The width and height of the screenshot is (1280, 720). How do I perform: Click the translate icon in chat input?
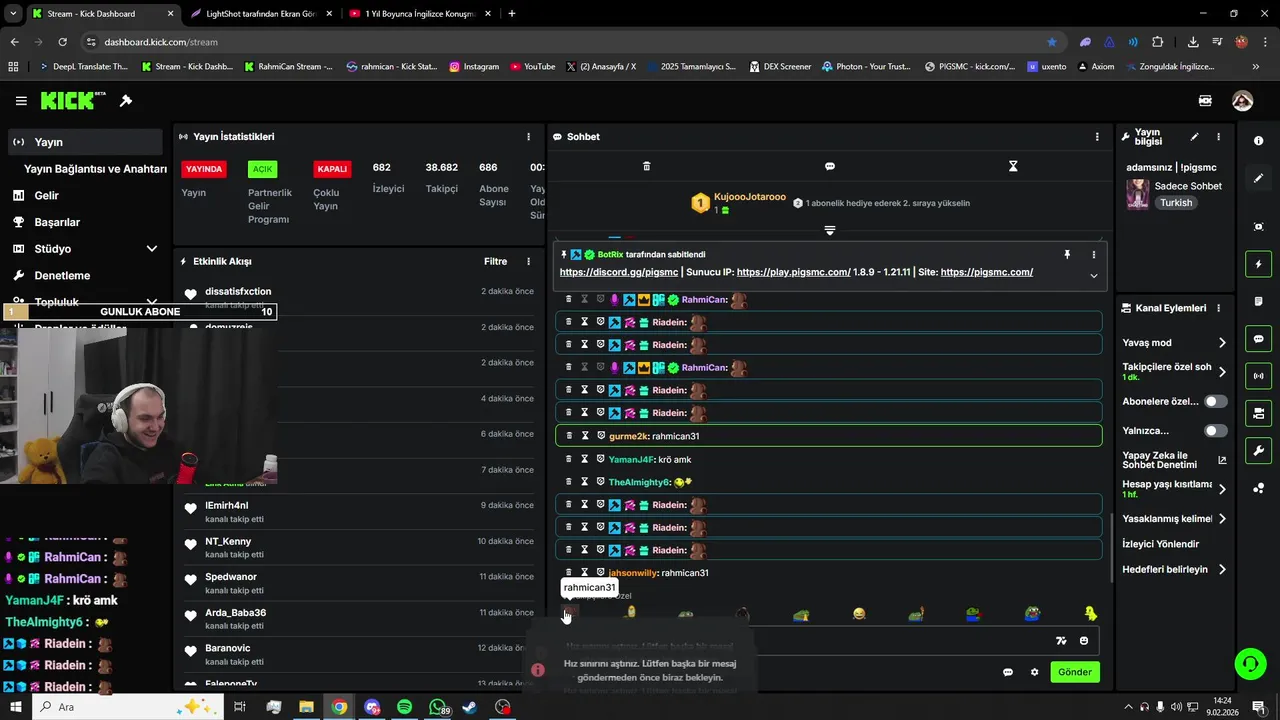coord(1061,641)
